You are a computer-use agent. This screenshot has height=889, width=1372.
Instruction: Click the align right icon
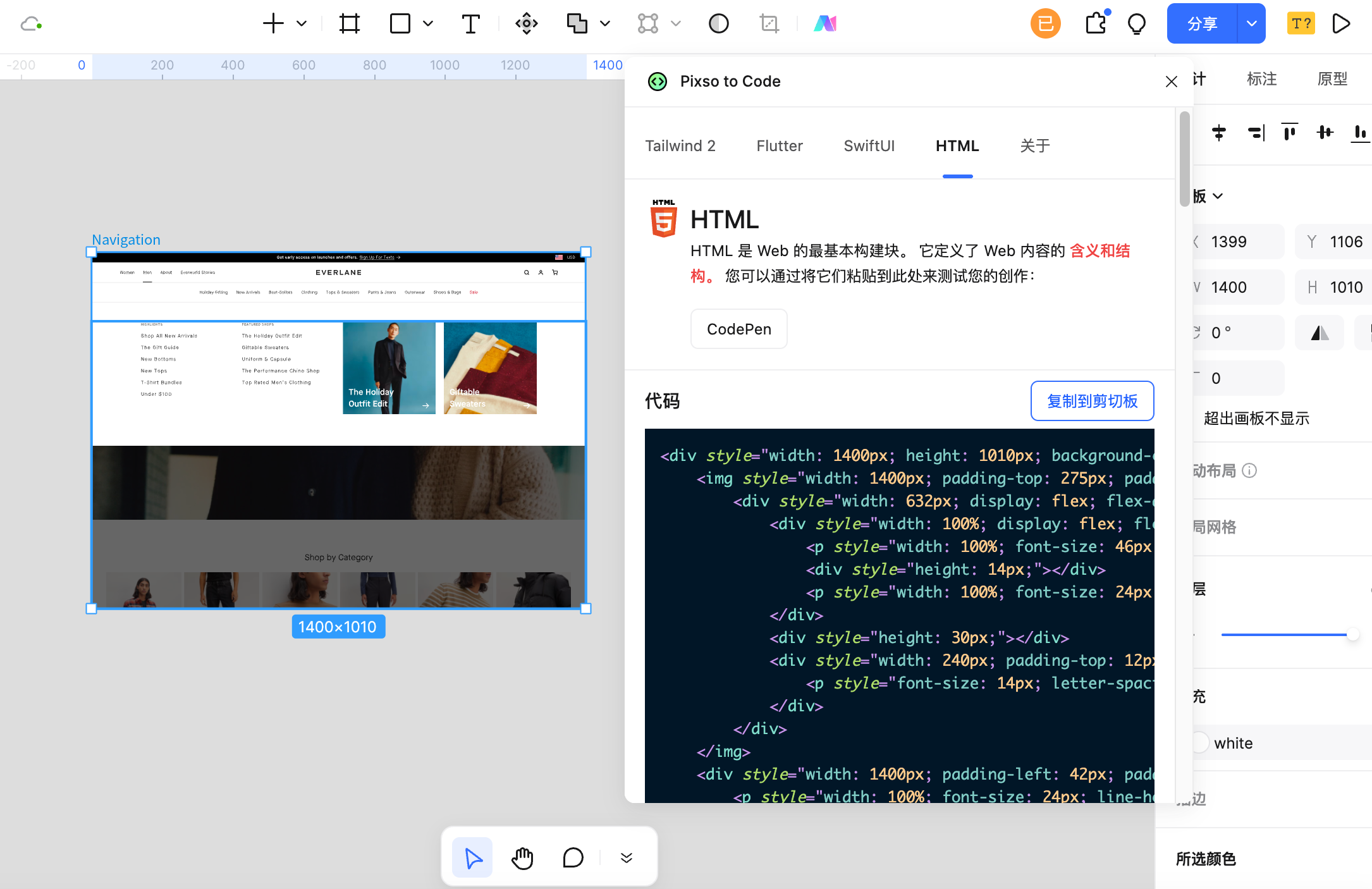1256,132
